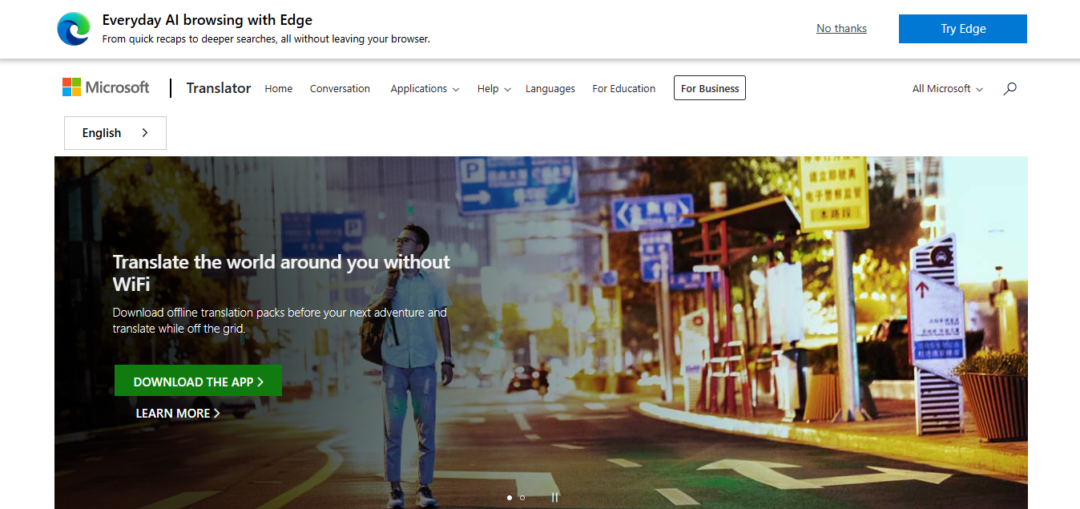Expand the Help dropdown menu
This screenshot has width=1080, height=509.
click(x=493, y=89)
